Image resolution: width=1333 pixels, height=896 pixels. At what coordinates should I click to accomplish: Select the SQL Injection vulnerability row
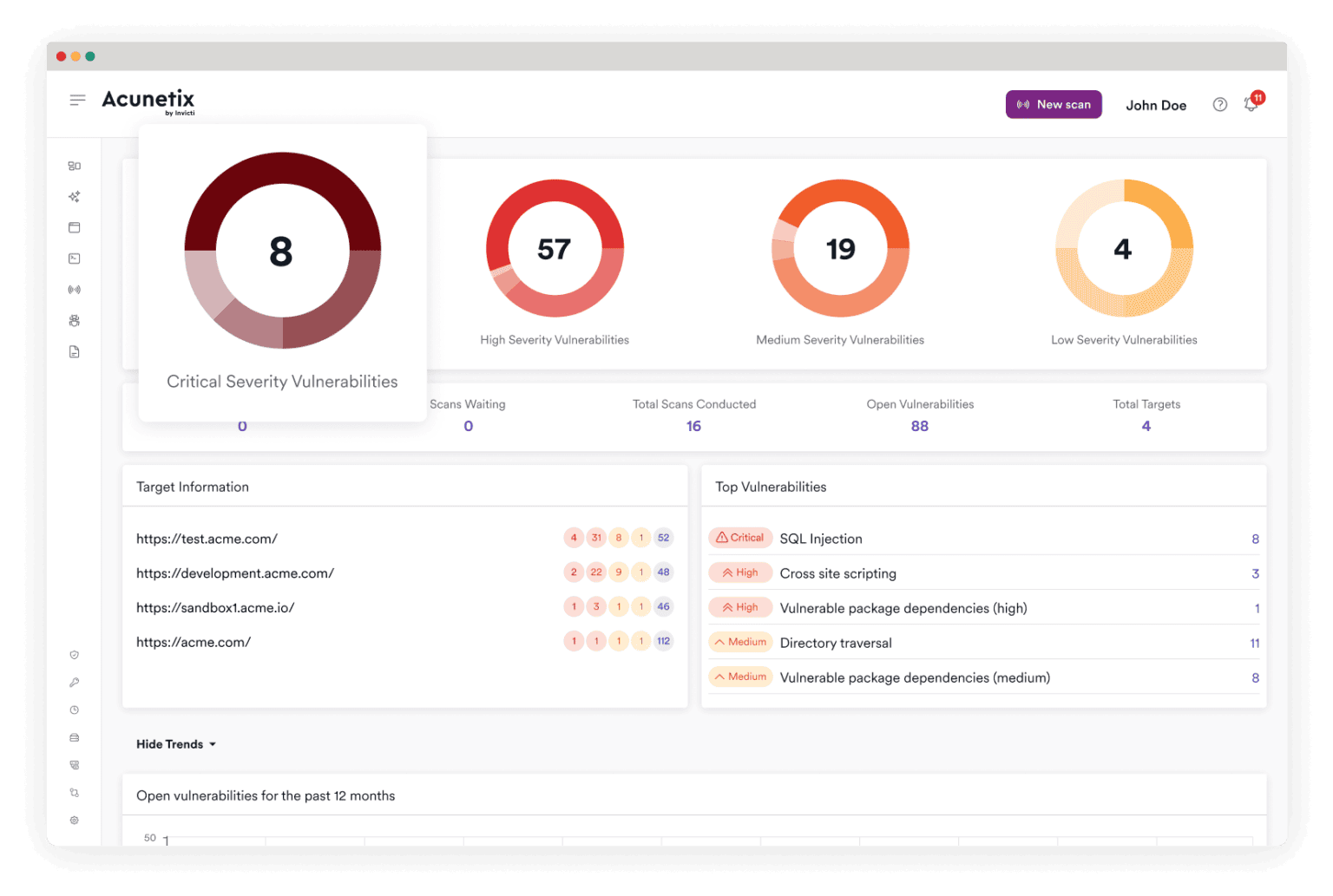click(983, 539)
